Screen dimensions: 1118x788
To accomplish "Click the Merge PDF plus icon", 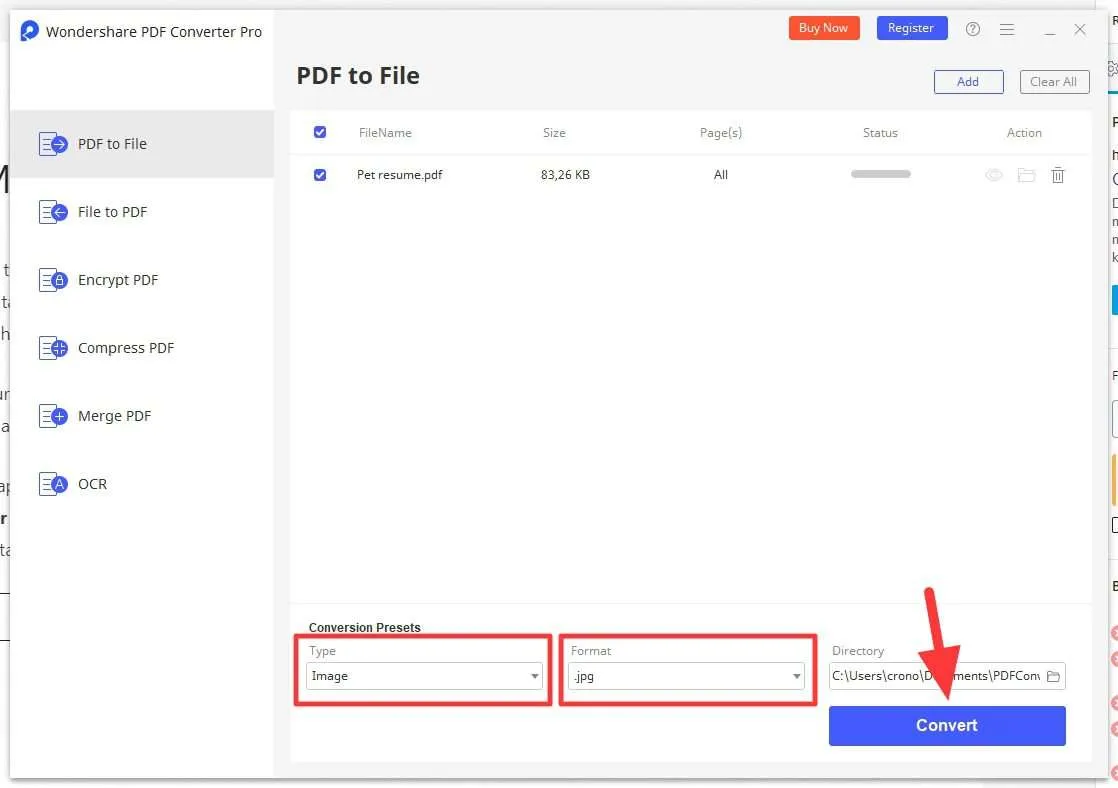I will tap(53, 416).
